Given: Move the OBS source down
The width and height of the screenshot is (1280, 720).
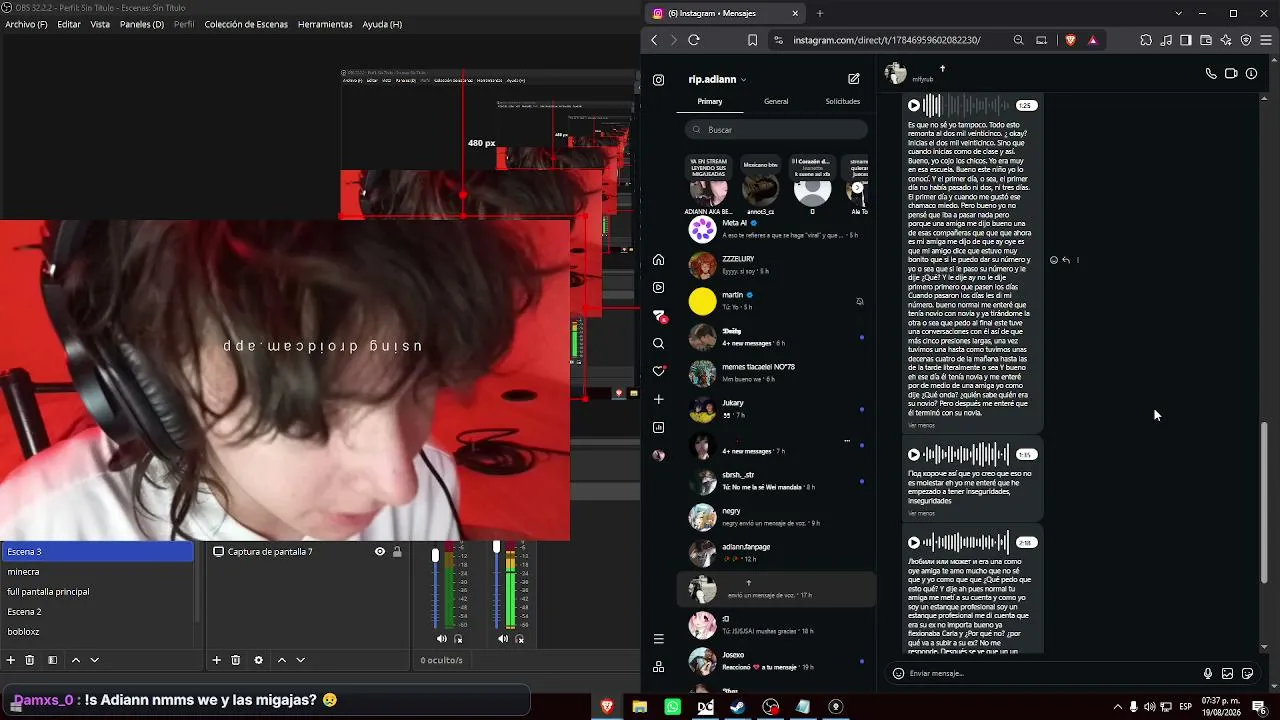Looking at the screenshot, I should 300,660.
